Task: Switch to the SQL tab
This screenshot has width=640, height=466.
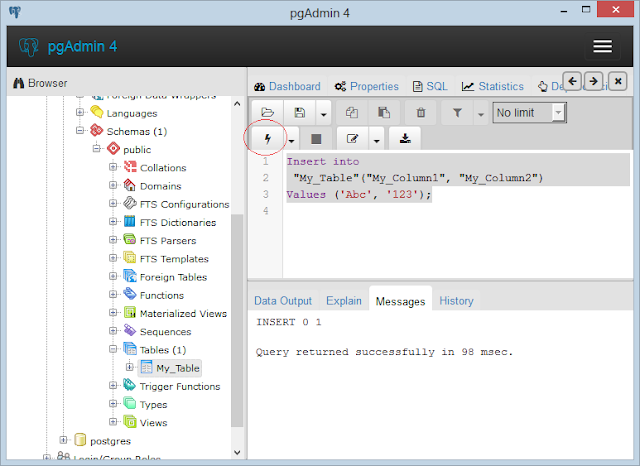Action: pos(430,87)
